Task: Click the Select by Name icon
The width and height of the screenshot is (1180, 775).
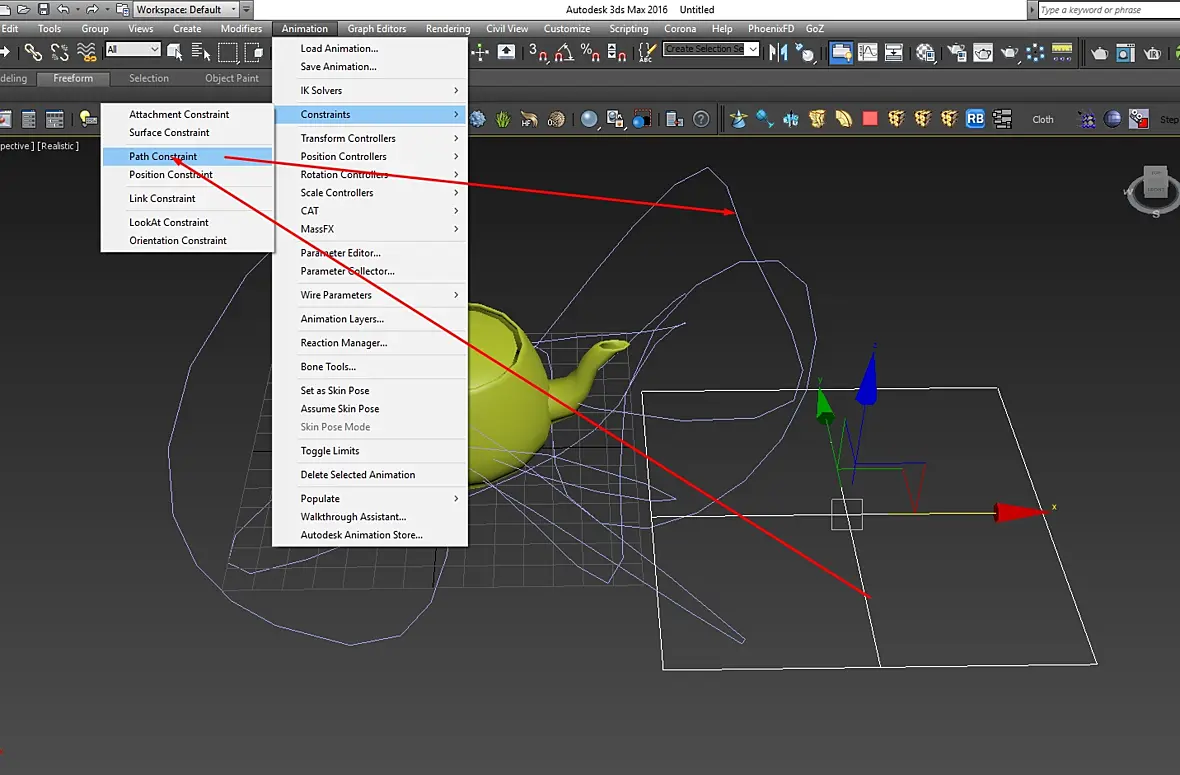Action: 201,52
